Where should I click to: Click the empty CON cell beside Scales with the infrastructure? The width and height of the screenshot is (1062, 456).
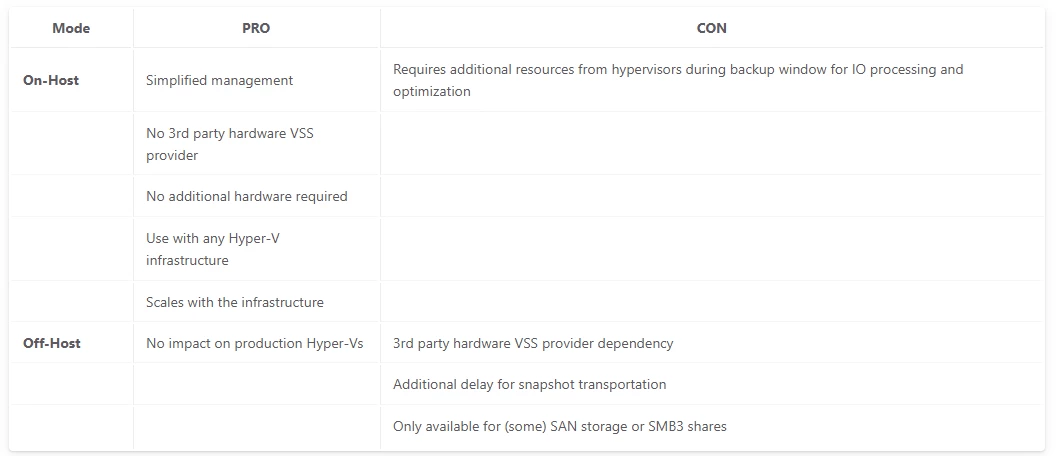tap(711, 302)
